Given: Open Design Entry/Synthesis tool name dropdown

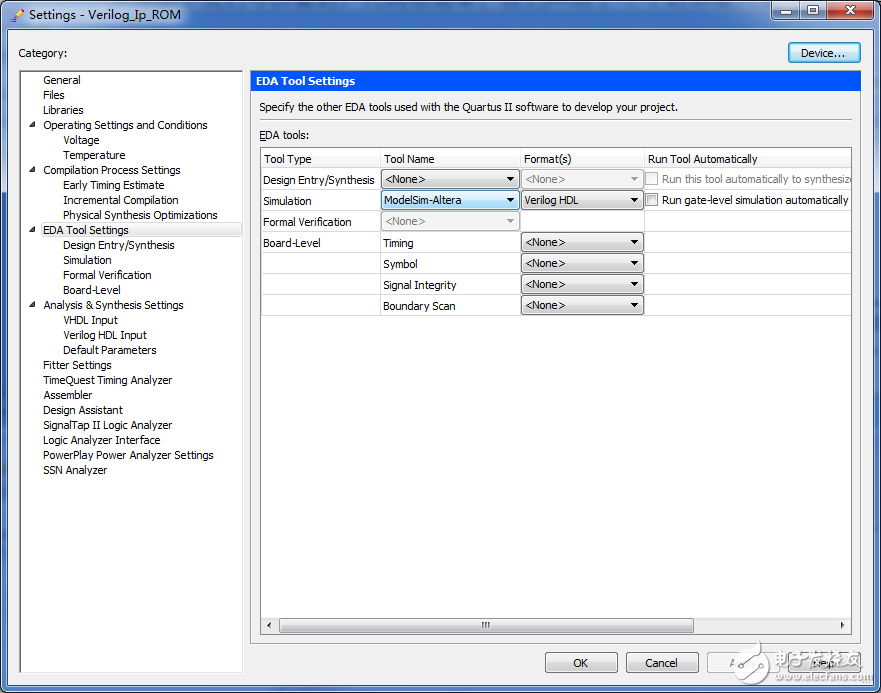Looking at the screenshot, I should pyautogui.click(x=449, y=179).
